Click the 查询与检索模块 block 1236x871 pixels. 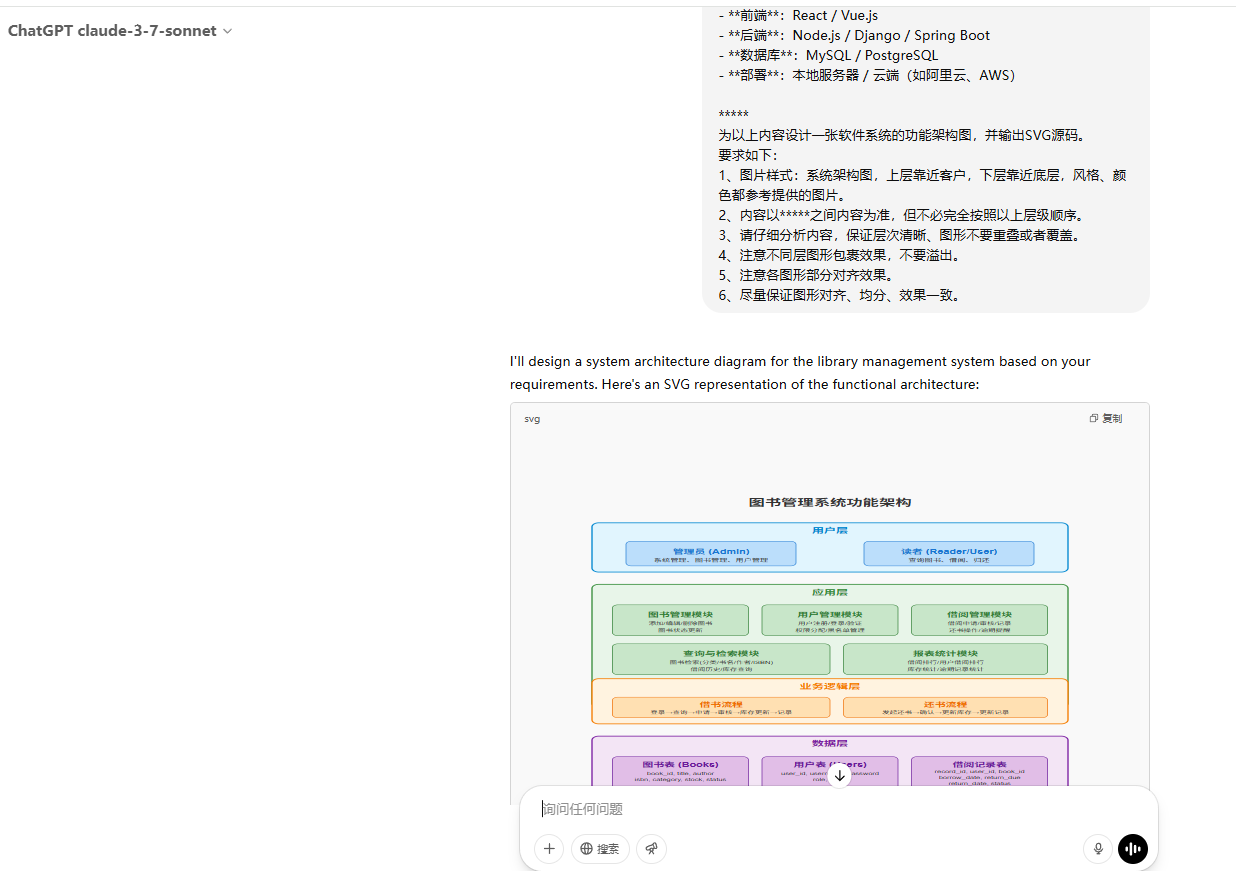click(721, 659)
